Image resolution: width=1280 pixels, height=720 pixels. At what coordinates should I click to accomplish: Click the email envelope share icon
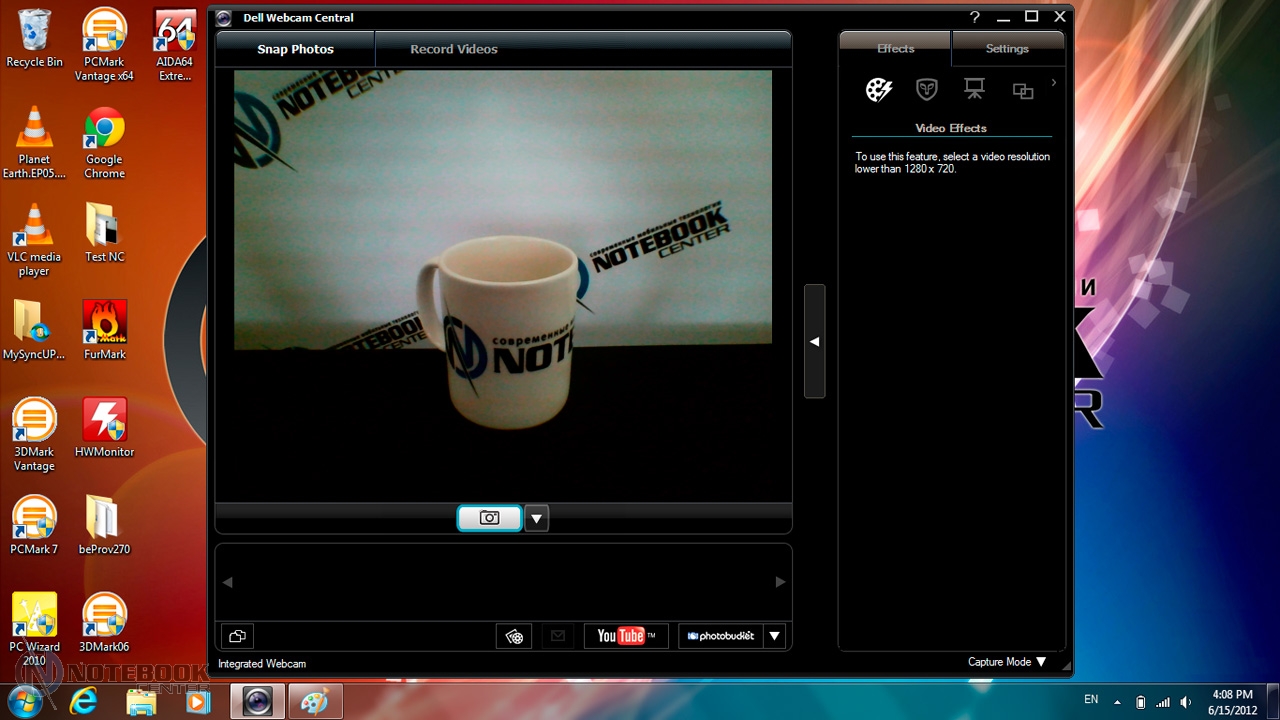[x=558, y=636]
